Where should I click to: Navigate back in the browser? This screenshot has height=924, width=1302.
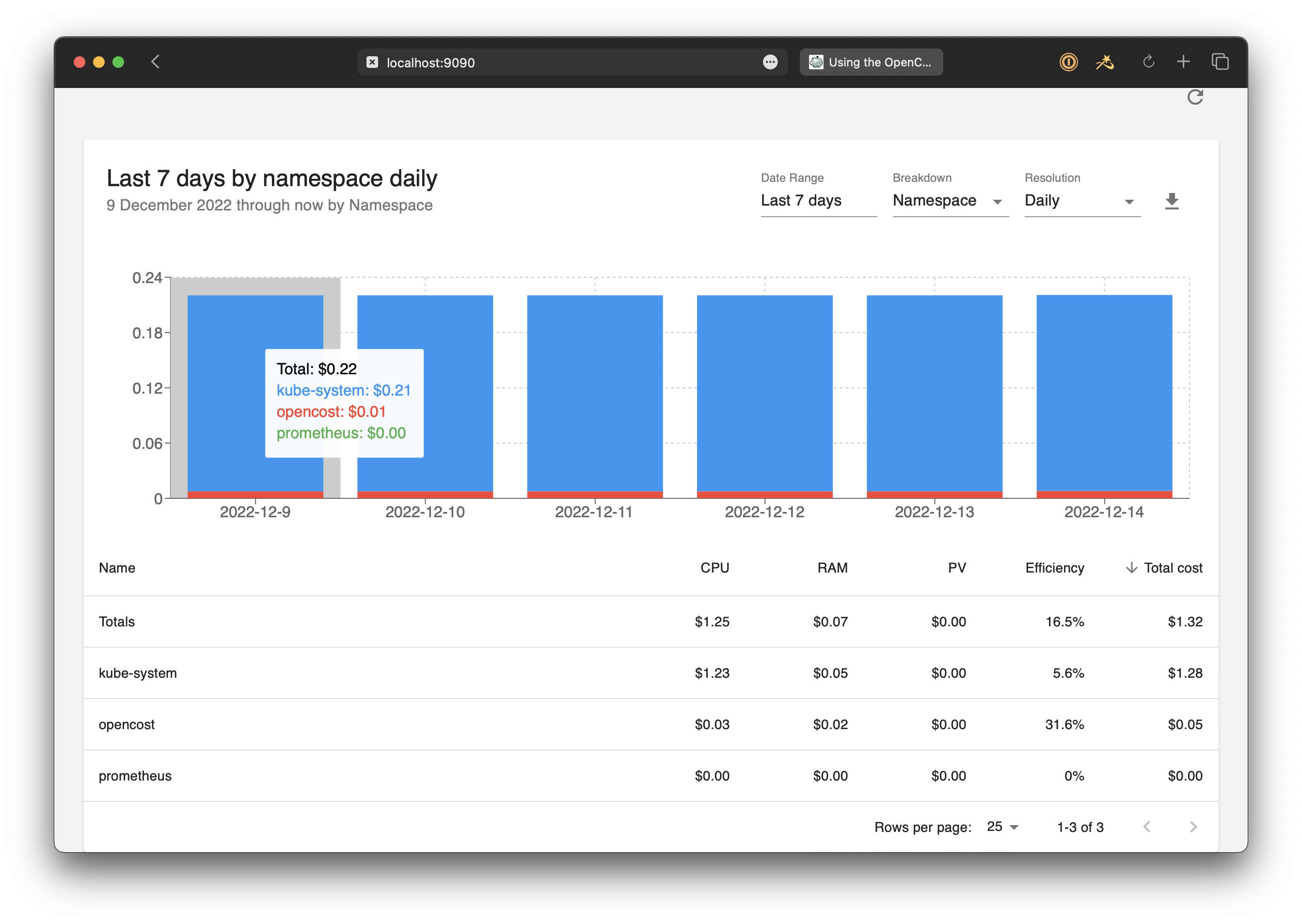(155, 62)
